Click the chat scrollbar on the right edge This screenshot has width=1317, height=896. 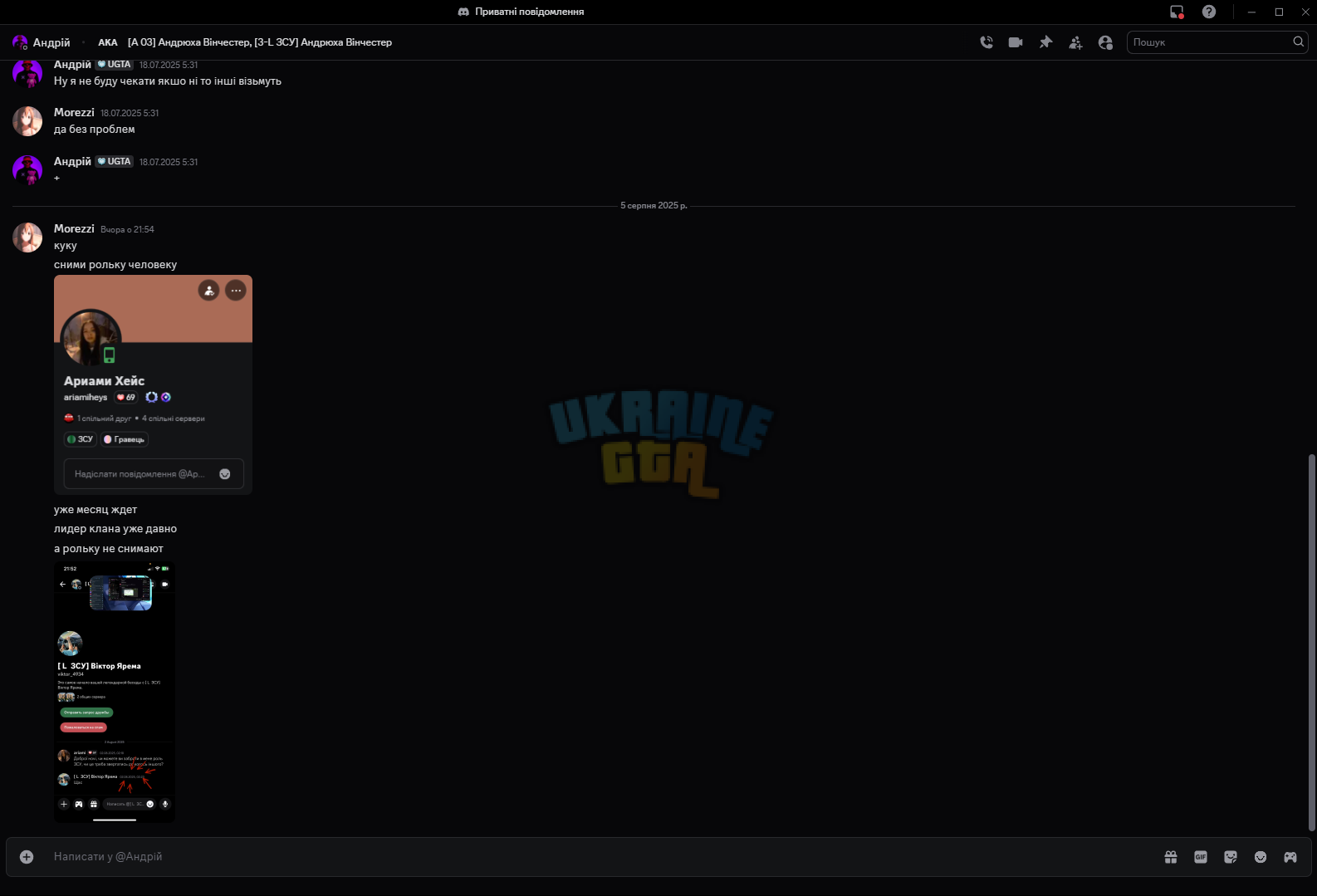coord(1312,642)
